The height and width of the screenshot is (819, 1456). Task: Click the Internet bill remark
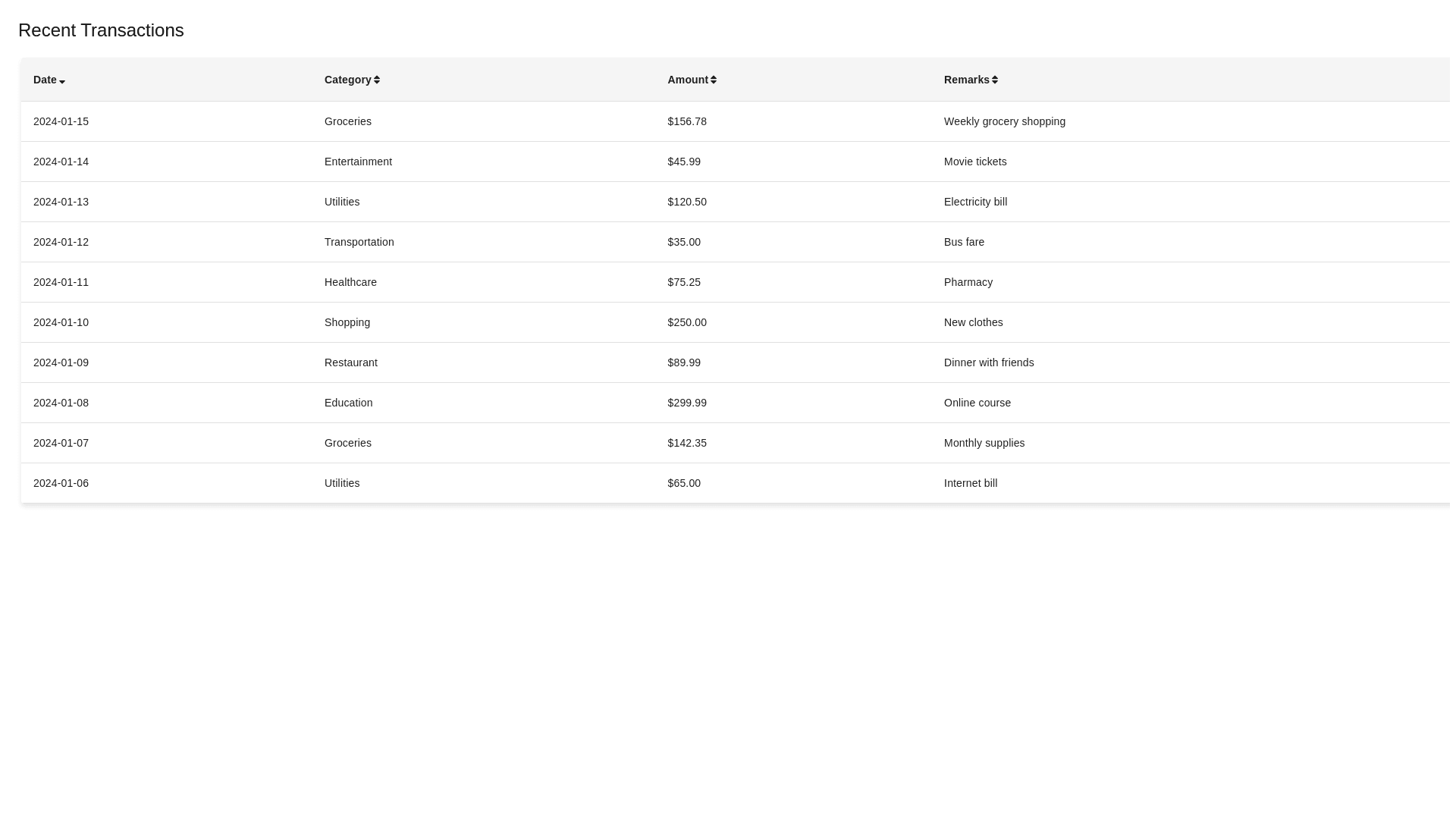[971, 483]
